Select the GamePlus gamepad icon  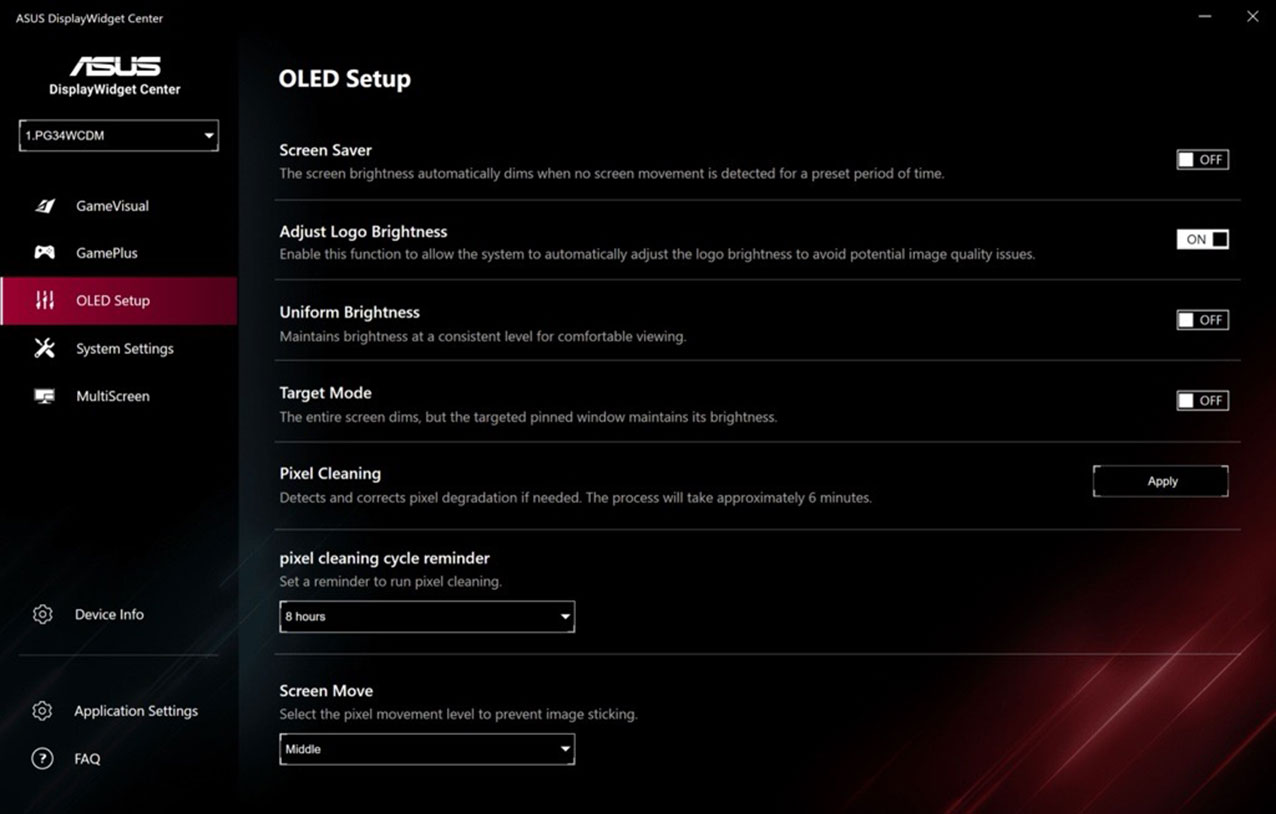pos(45,252)
